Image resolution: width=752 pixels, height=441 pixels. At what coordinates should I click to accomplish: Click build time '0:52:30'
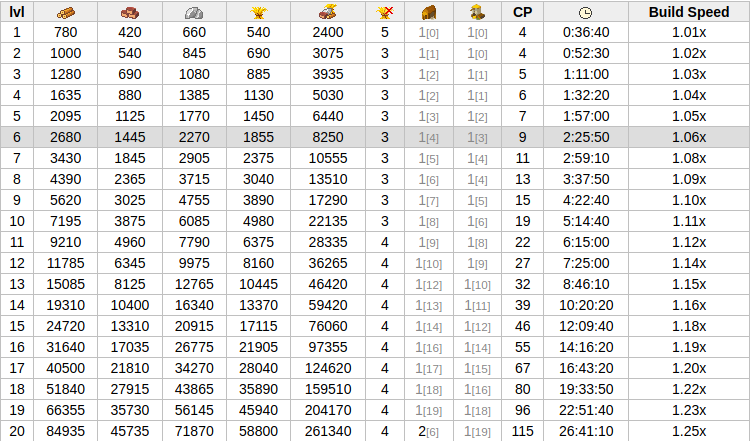[x=586, y=53]
